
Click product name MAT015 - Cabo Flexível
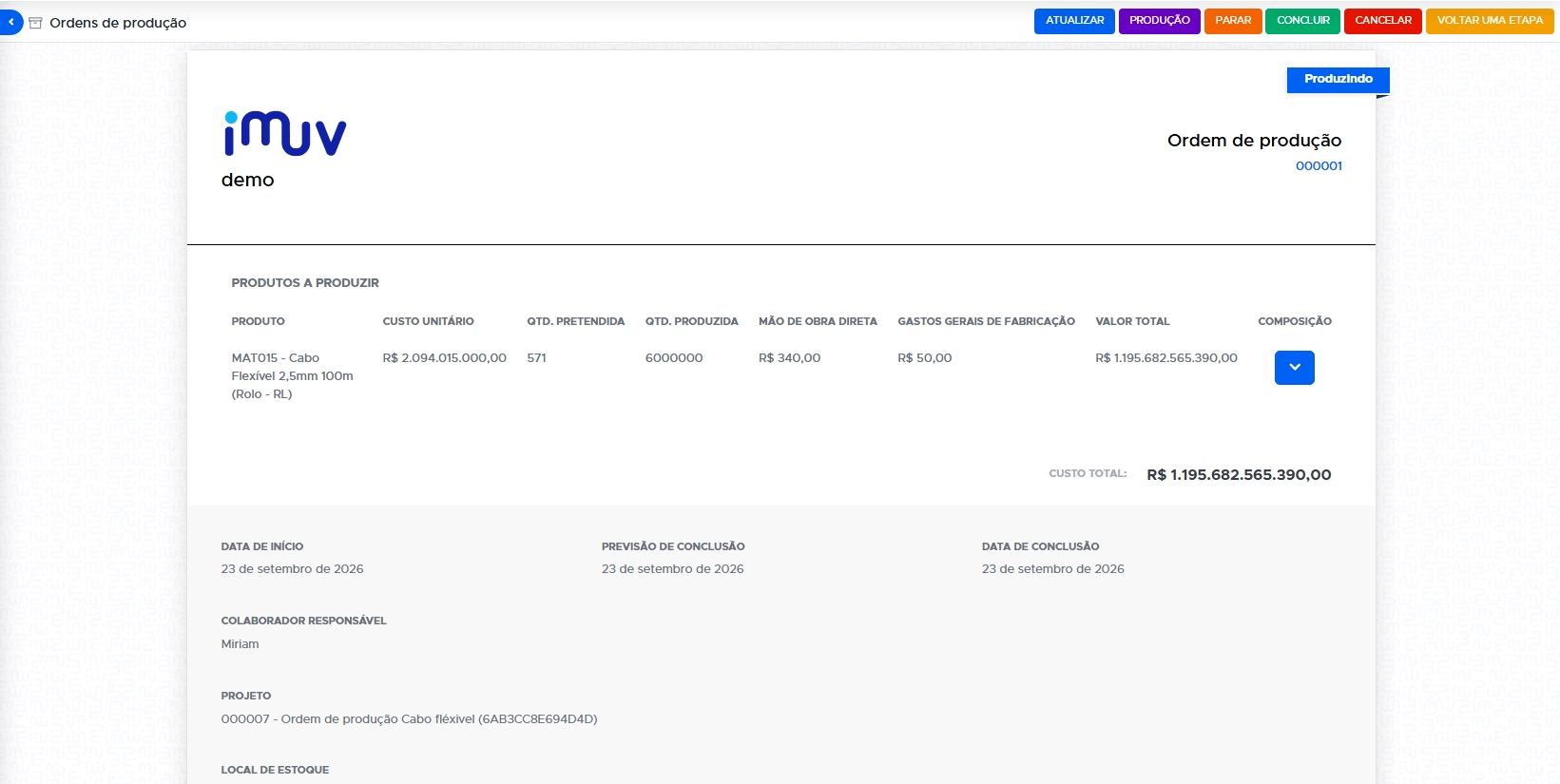coord(293,376)
